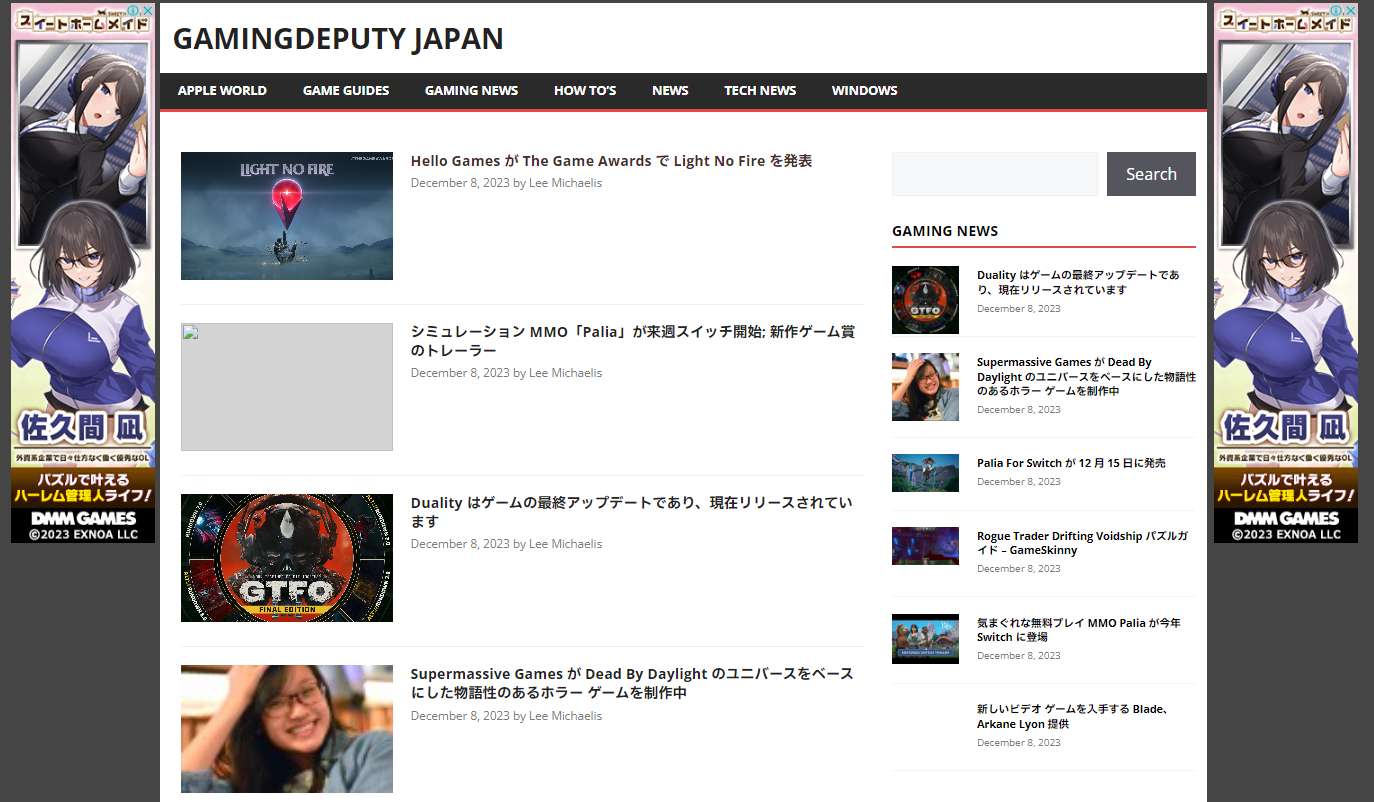Click the GTFO Final Edition article thumbnail

(x=287, y=558)
